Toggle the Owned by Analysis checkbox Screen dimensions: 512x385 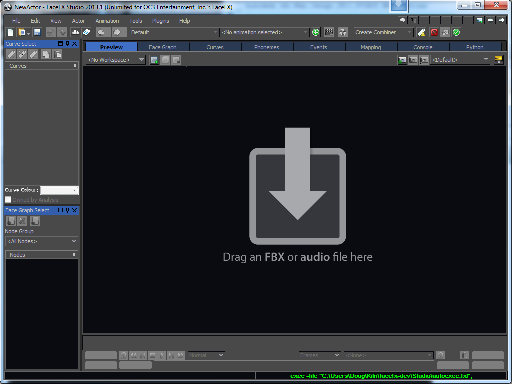pyautogui.click(x=8, y=200)
